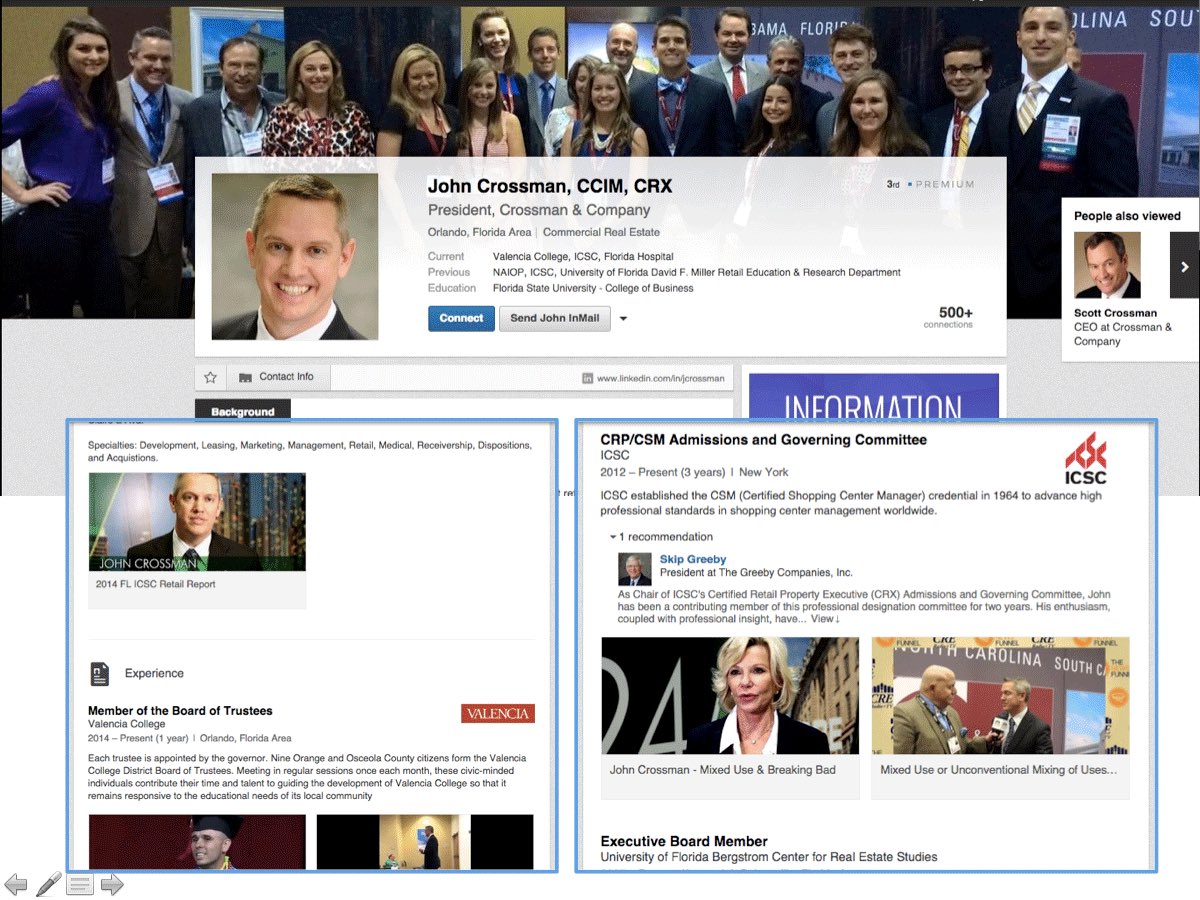
Task: Click the Contact Info card icon
Action: pyautogui.click(x=245, y=377)
